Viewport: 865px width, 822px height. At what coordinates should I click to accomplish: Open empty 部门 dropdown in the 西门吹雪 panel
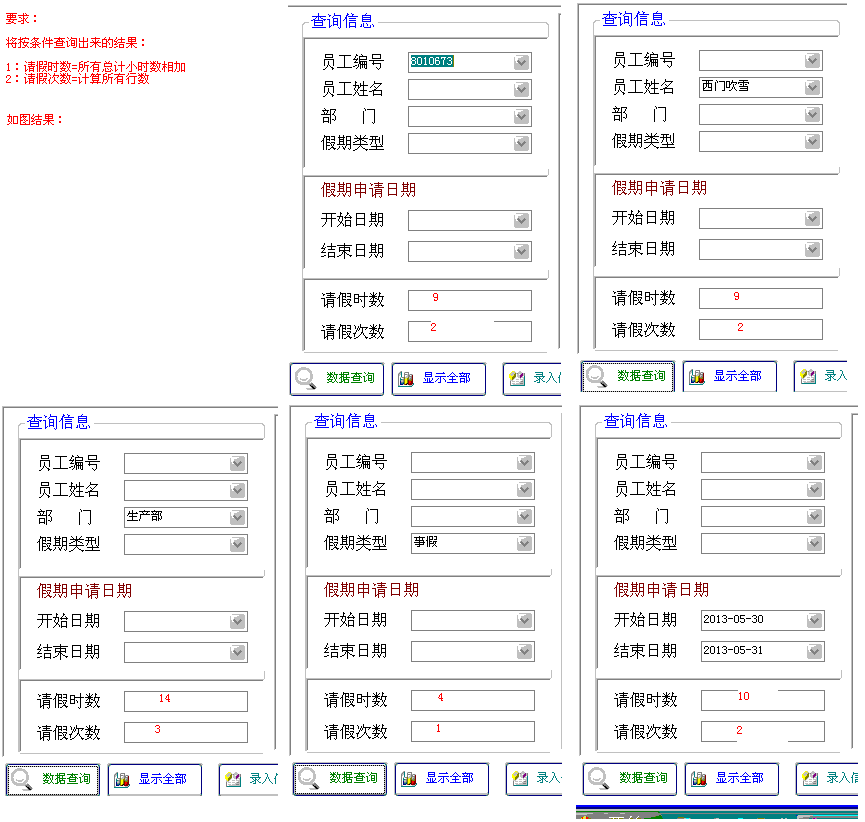812,114
